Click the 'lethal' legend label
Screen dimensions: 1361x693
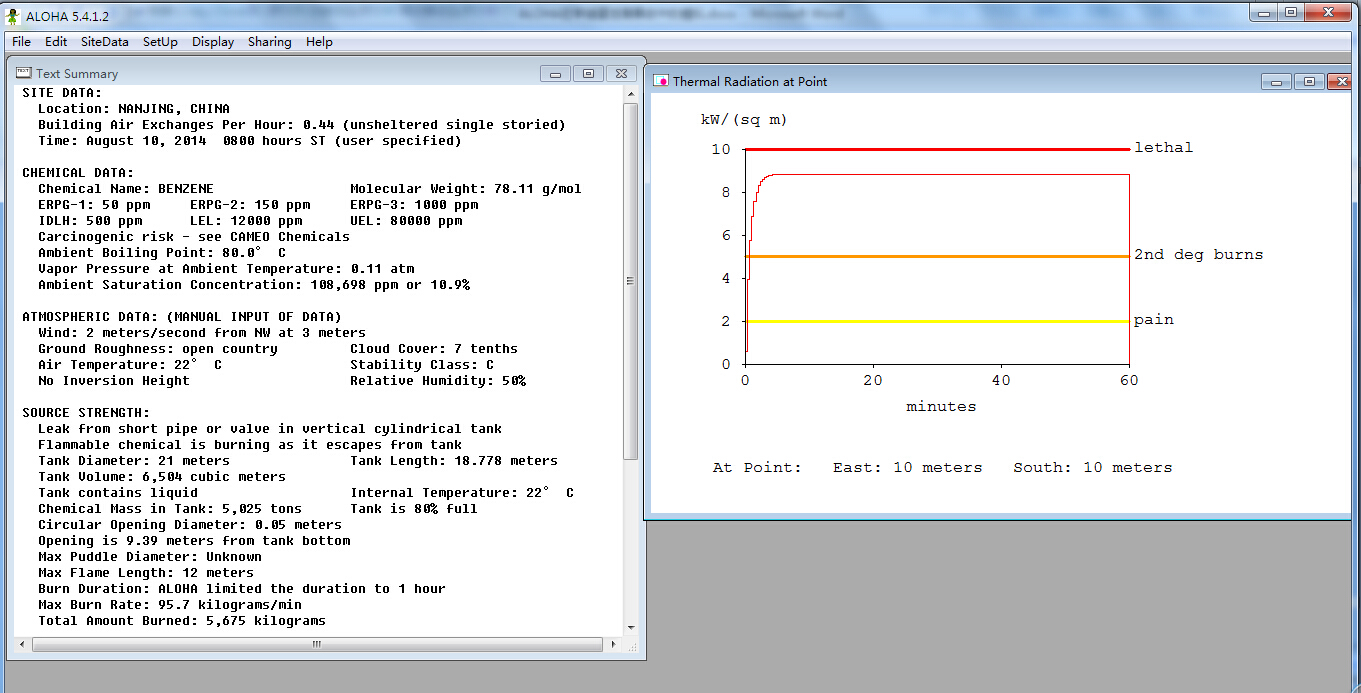tap(1163, 147)
